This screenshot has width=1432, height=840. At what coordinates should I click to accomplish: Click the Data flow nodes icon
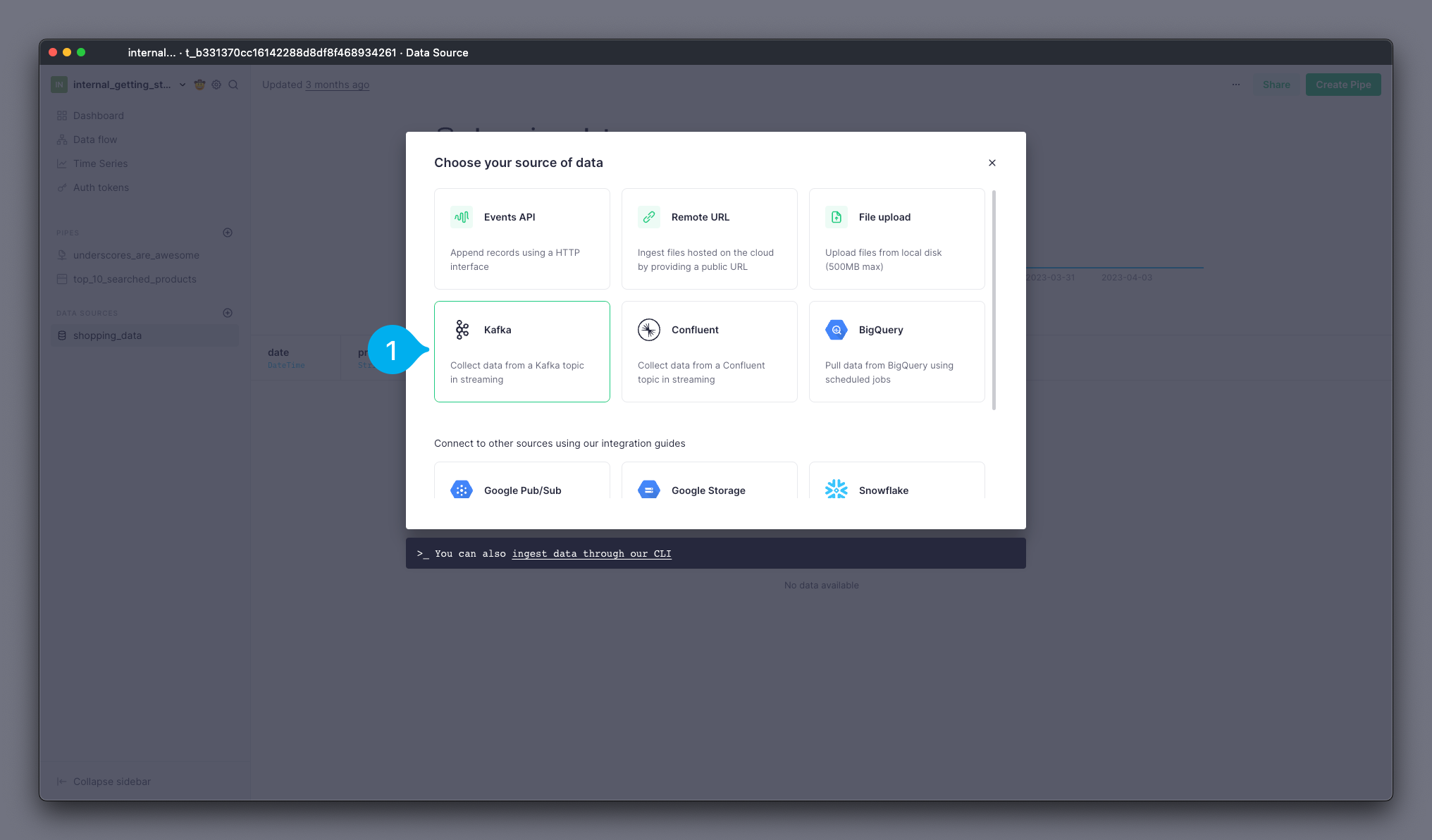(62, 140)
